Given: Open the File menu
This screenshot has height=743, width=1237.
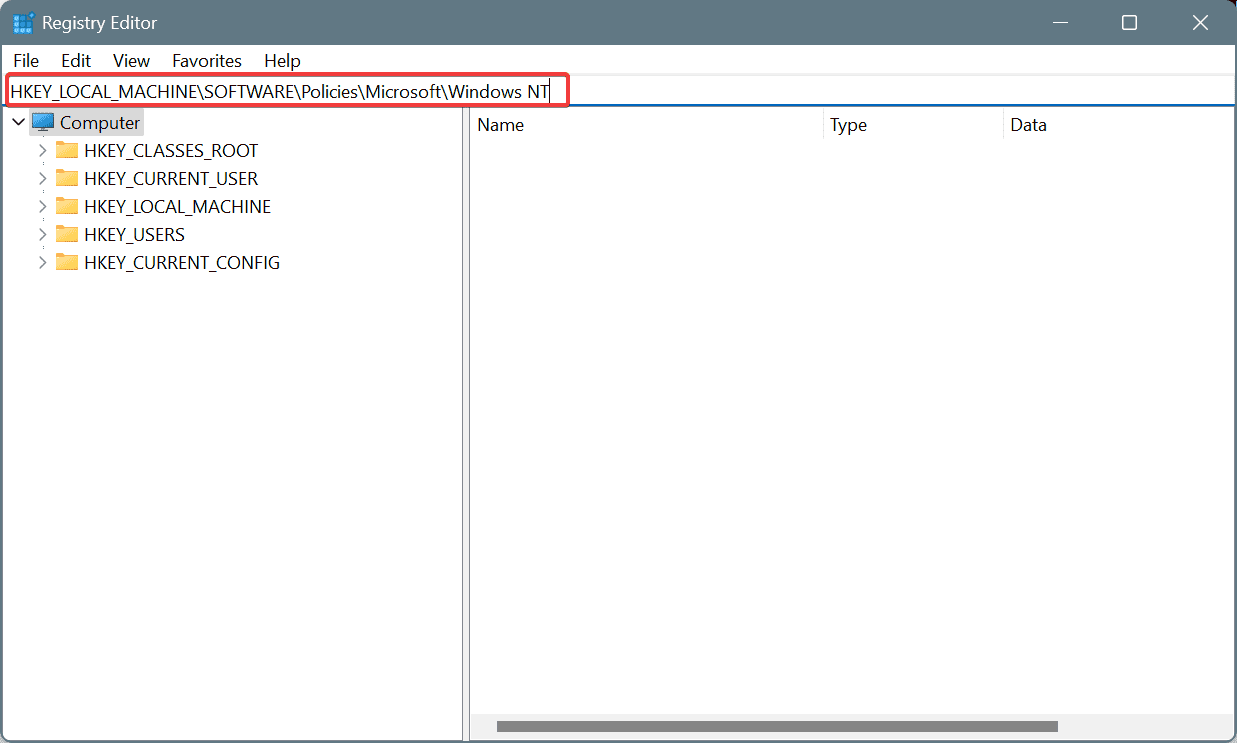Looking at the screenshot, I should pos(26,61).
